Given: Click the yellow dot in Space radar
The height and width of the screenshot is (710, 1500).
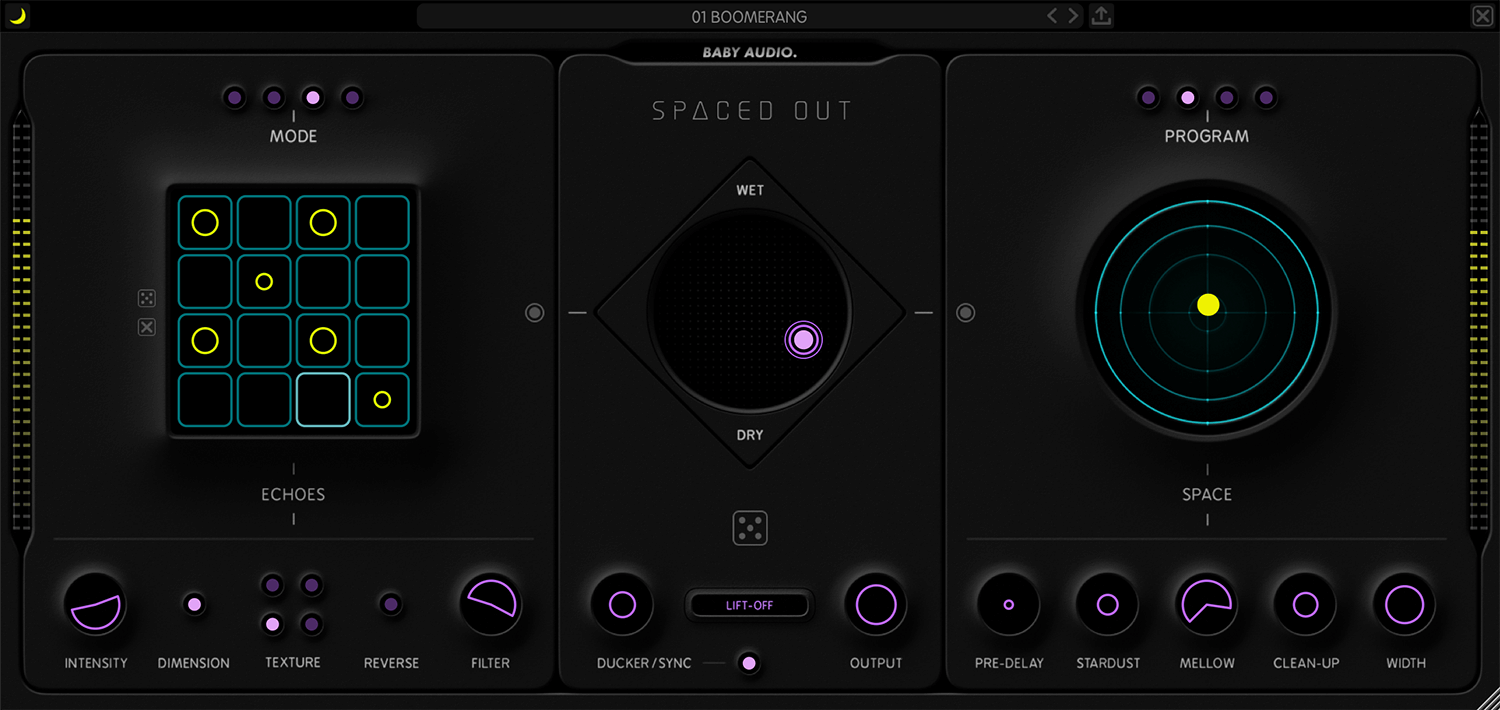Looking at the screenshot, I should coord(1208,305).
